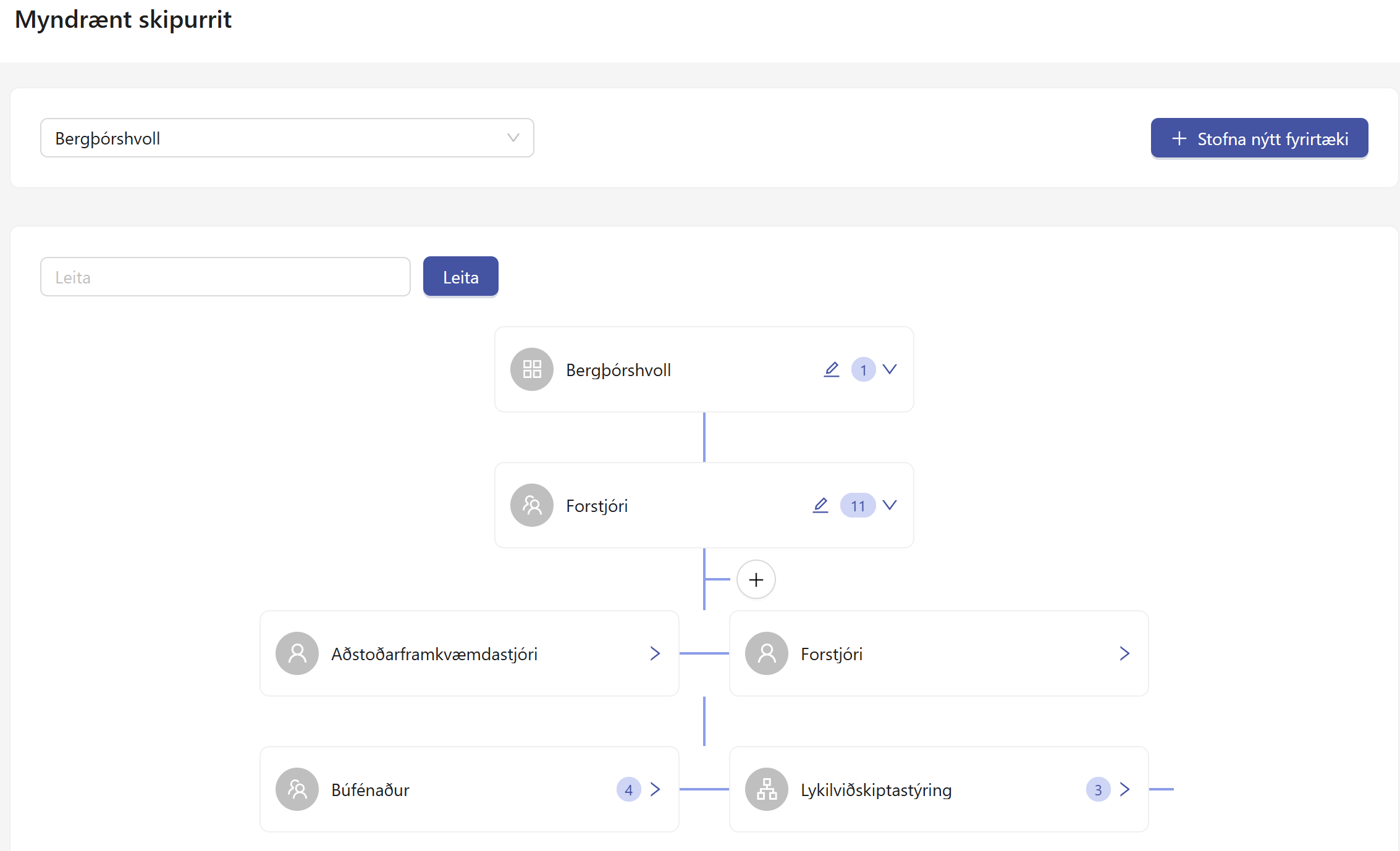Image resolution: width=1400 pixels, height=851 pixels.
Task: Click the group icon of top Forstjóri node
Action: click(x=531, y=505)
